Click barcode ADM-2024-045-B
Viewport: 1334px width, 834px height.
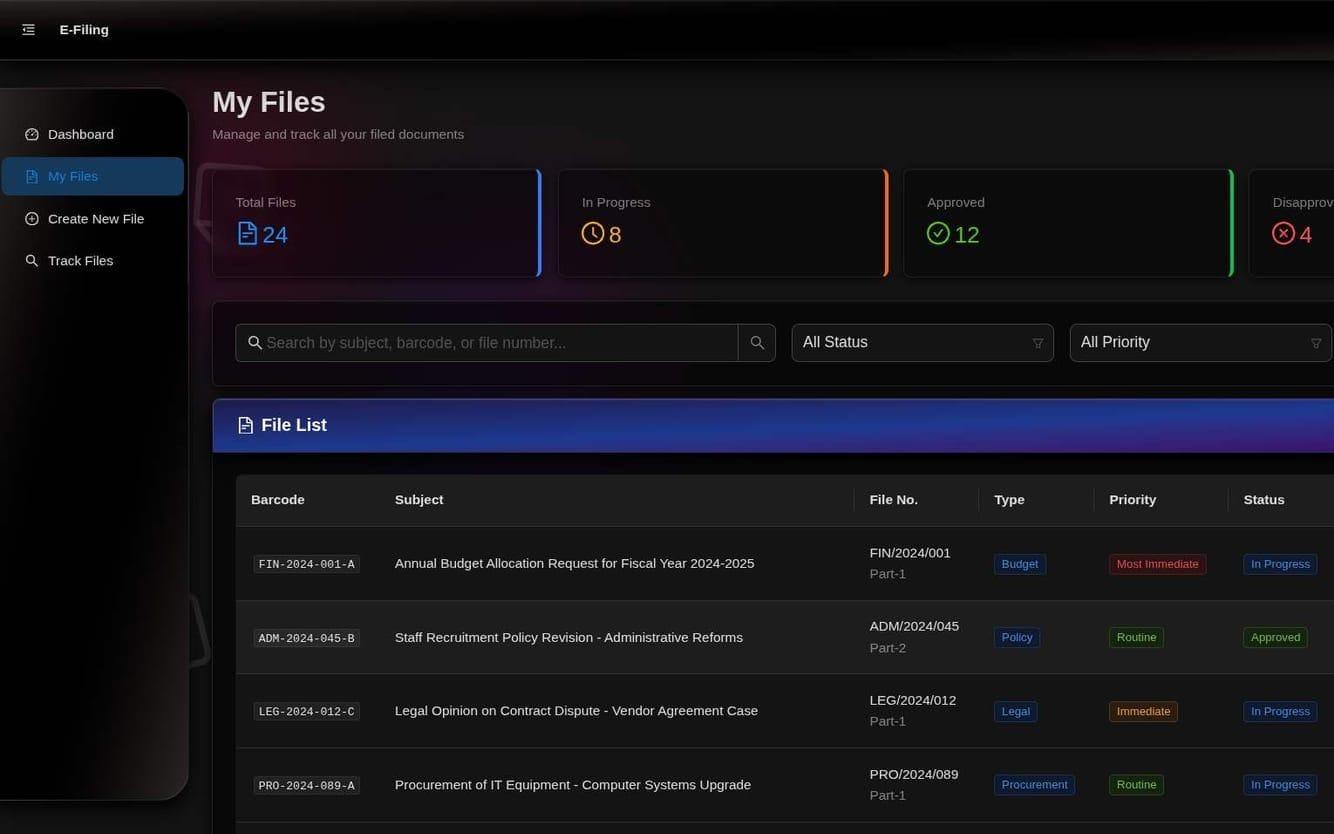click(306, 638)
